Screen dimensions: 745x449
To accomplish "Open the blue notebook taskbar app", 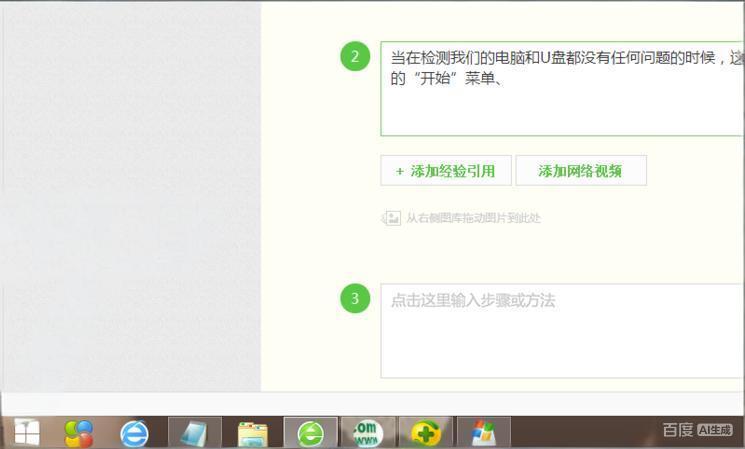I will tap(194, 433).
